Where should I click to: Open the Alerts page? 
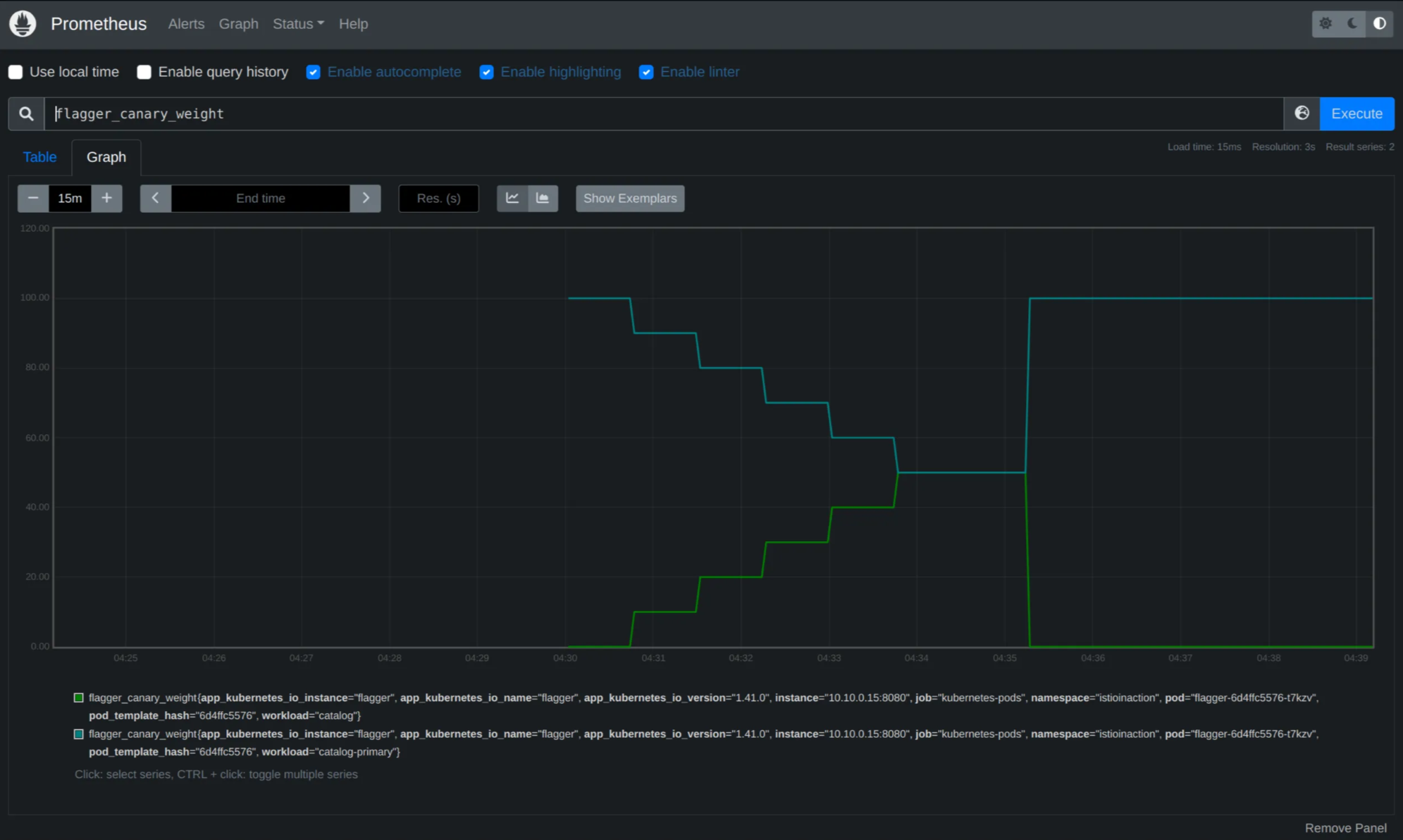coord(186,24)
